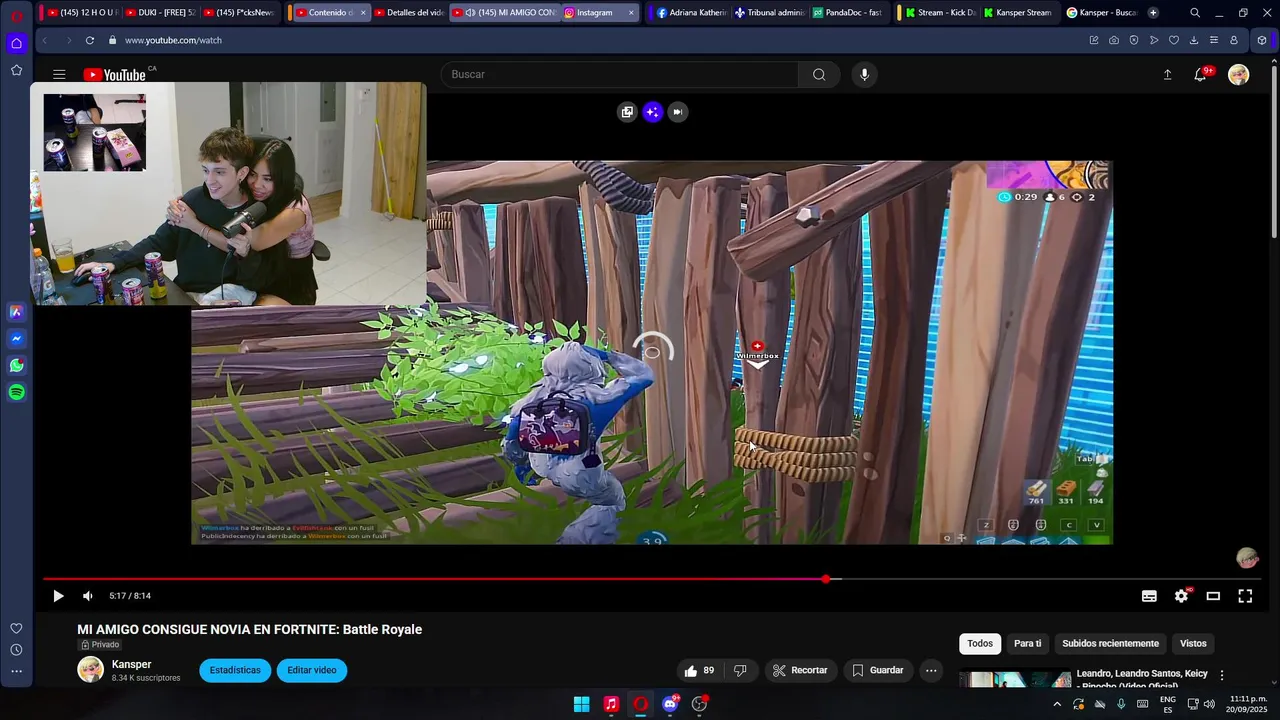Screen dimensions: 1280x720
Task: Dislike the video with thumbs down
Action: point(740,670)
